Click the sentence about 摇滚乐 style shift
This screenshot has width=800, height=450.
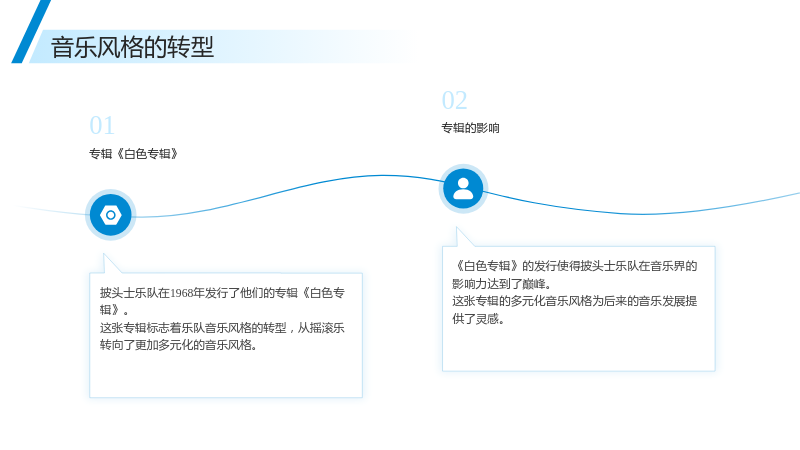coord(222,336)
